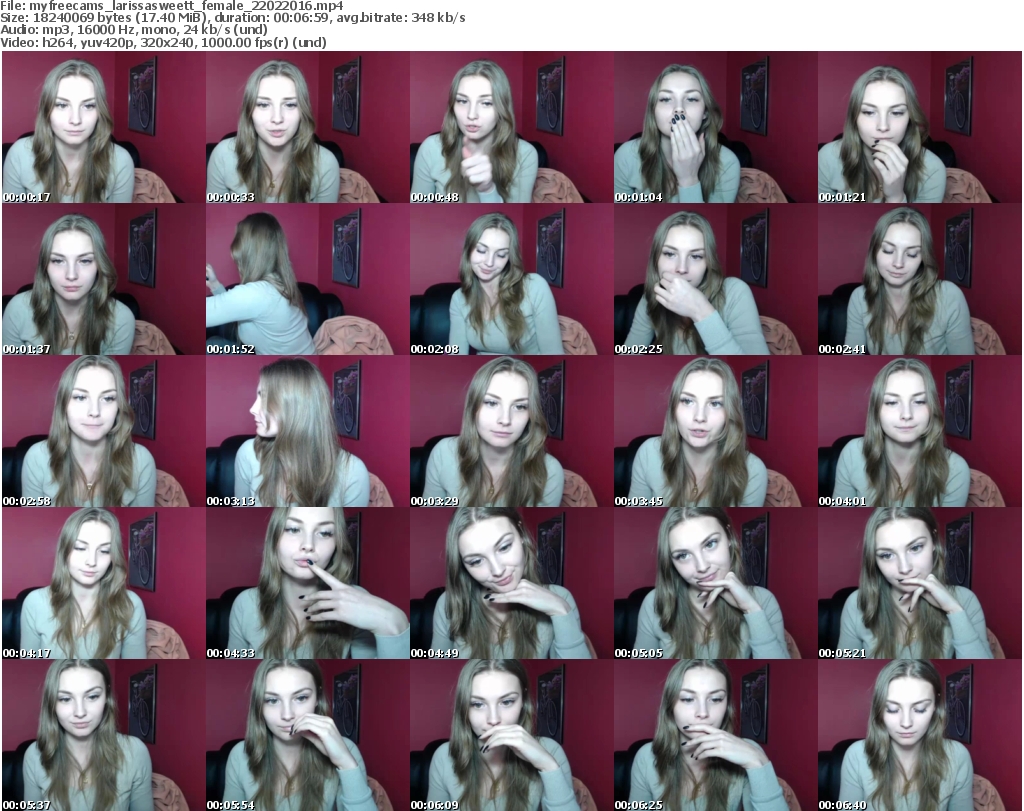Choose the thumbnail at 00:04:33

(x=308, y=583)
